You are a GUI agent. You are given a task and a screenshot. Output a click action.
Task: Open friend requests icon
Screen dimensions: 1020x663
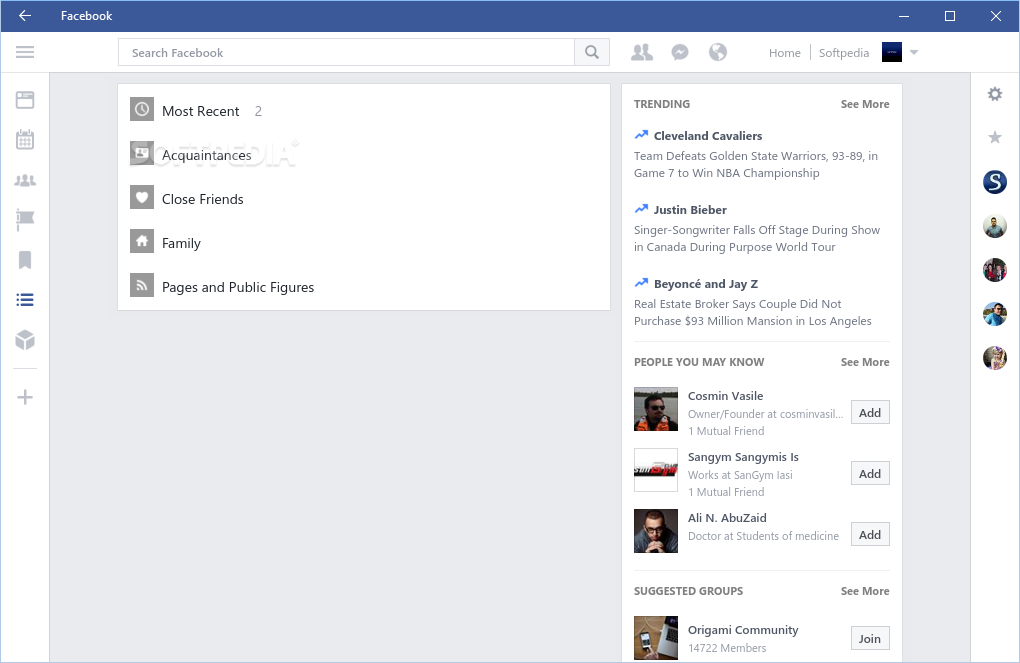click(641, 52)
